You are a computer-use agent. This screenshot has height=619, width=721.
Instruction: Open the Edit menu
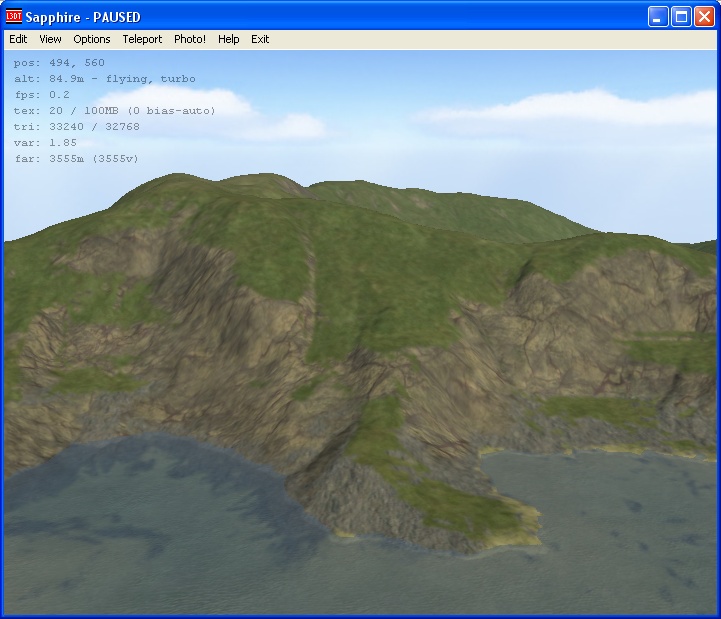click(18, 39)
